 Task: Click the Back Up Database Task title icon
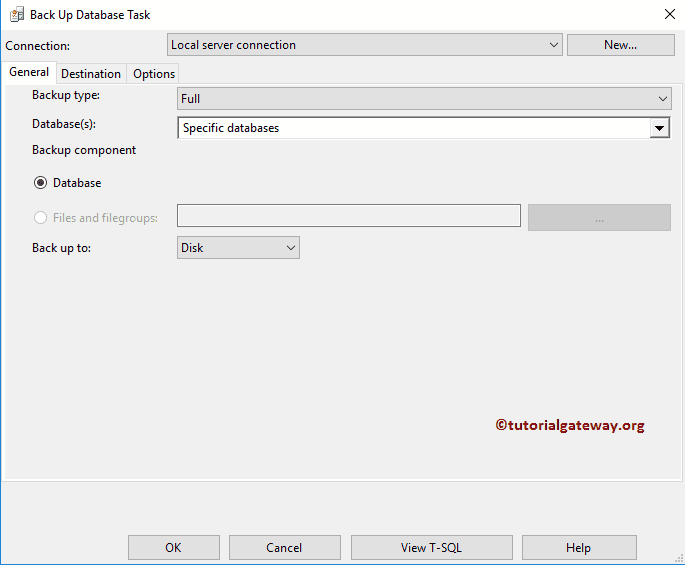pyautogui.click(x=17, y=15)
